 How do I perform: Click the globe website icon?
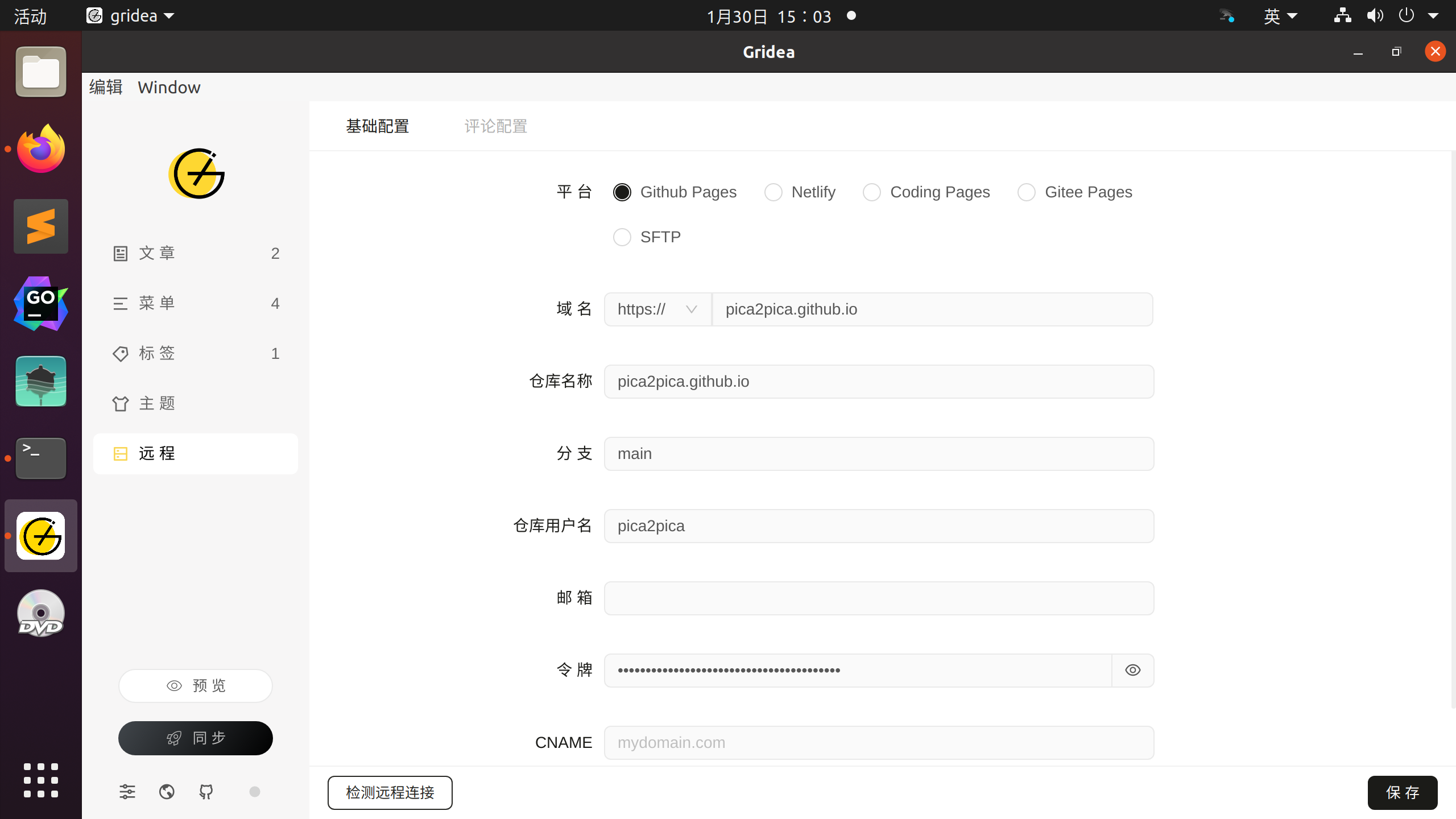pos(167,792)
